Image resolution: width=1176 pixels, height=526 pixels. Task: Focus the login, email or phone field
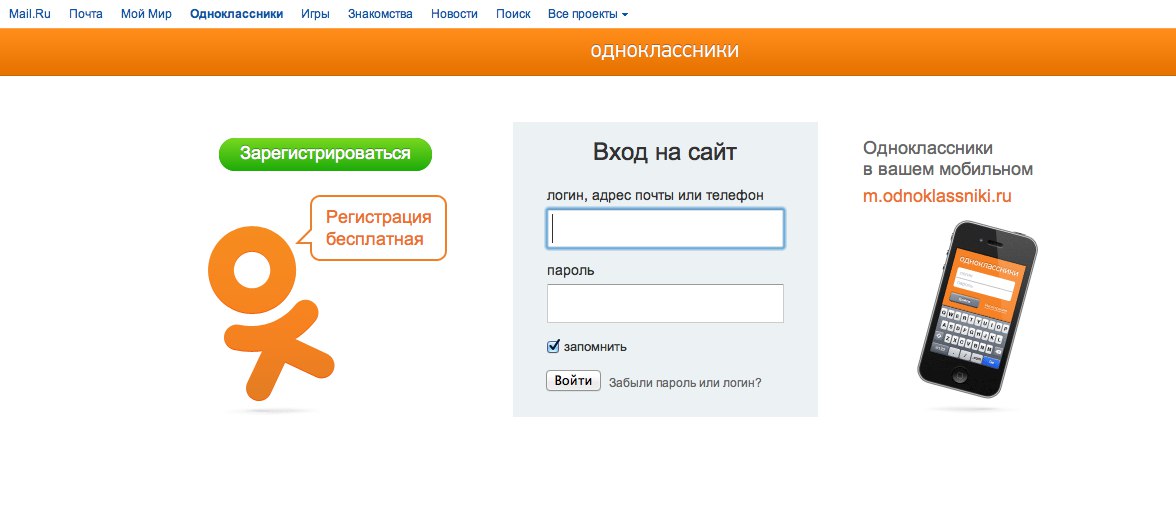[x=665, y=229]
